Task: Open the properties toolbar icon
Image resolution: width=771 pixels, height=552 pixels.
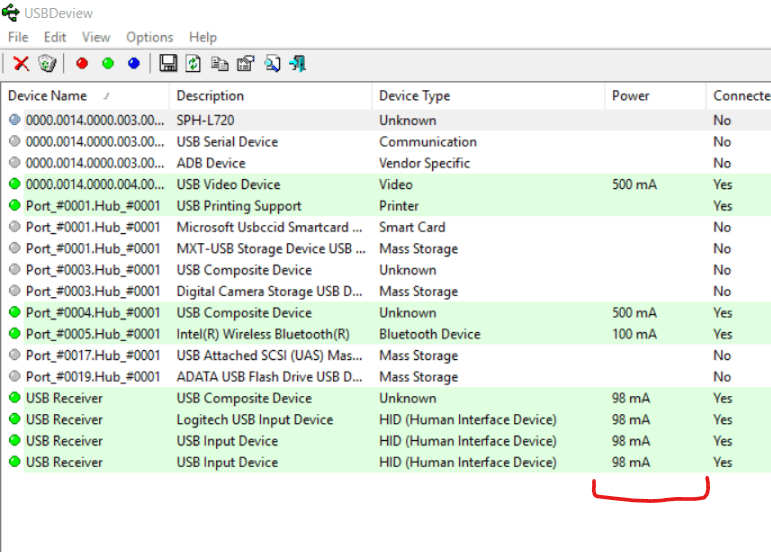Action: 245,64
